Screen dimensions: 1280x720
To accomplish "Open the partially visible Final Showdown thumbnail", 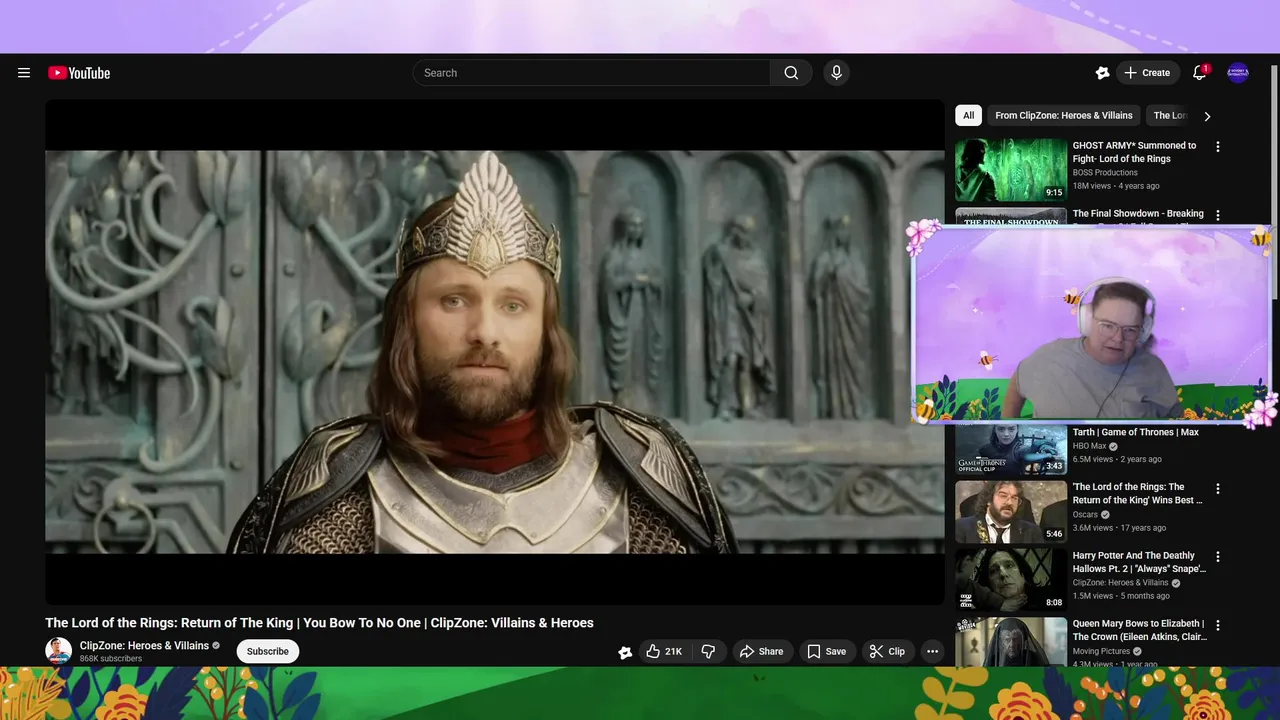I will (x=1011, y=217).
